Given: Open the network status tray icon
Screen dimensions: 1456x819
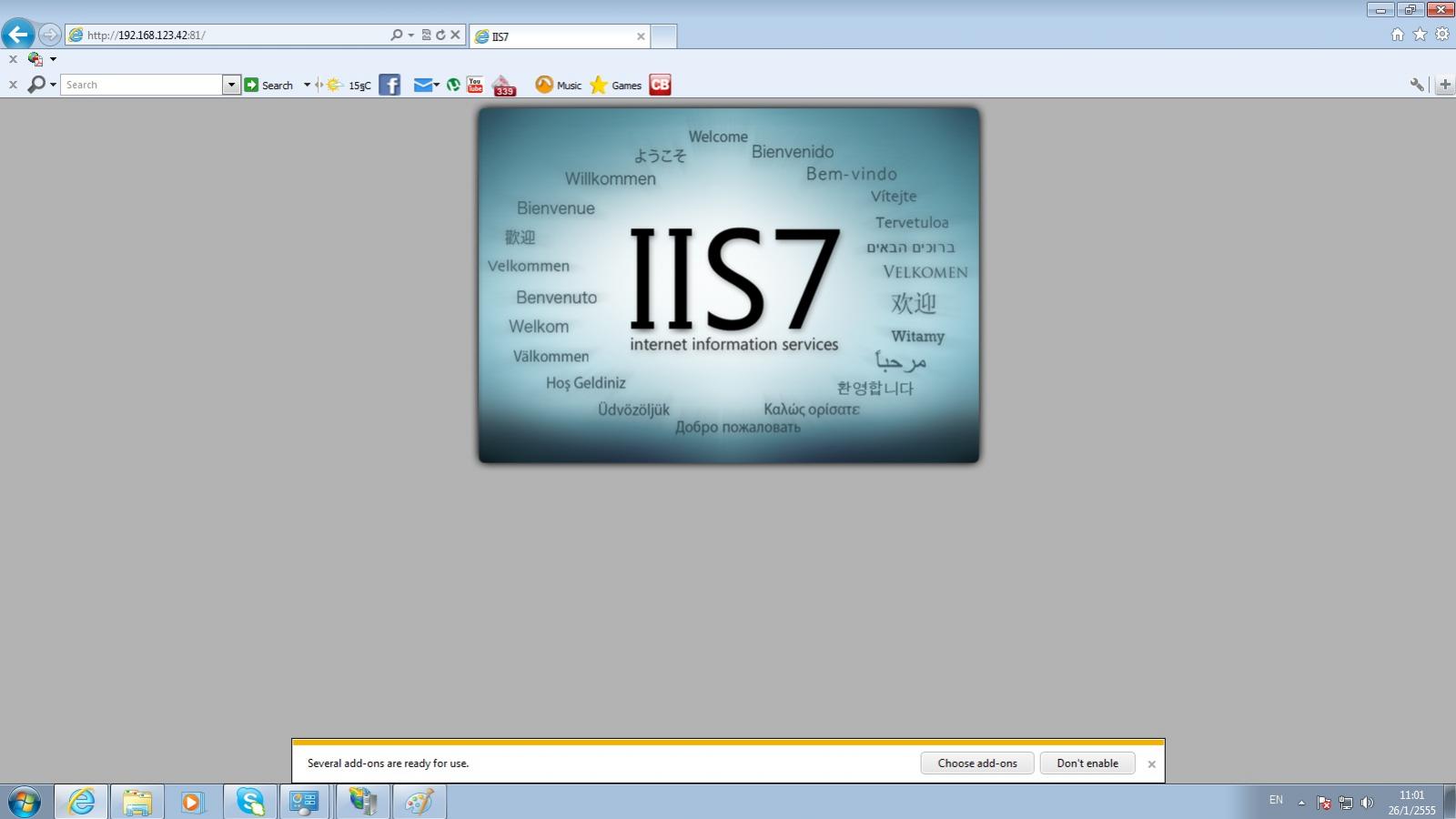Looking at the screenshot, I should pyautogui.click(x=1345, y=803).
